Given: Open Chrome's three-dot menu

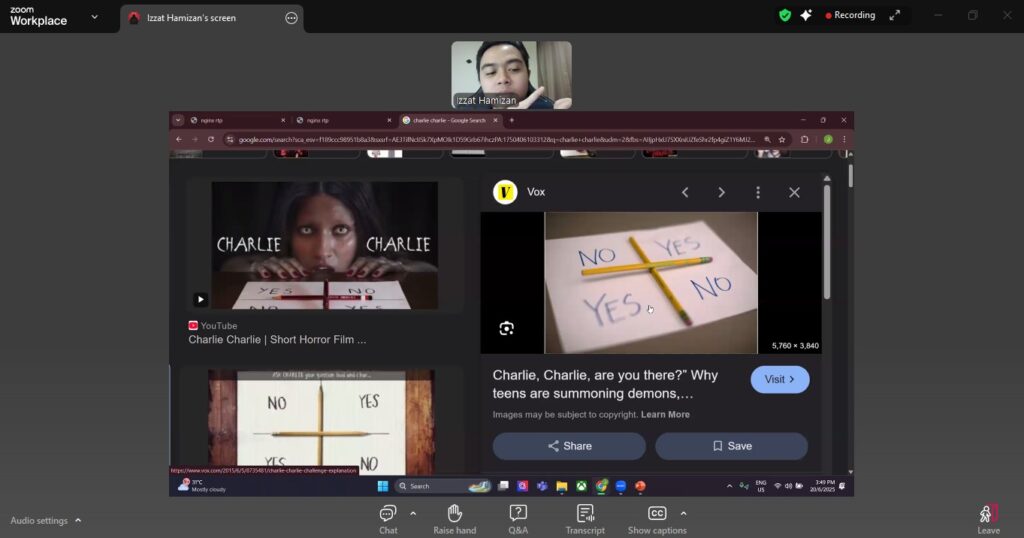Looking at the screenshot, I should [x=844, y=139].
